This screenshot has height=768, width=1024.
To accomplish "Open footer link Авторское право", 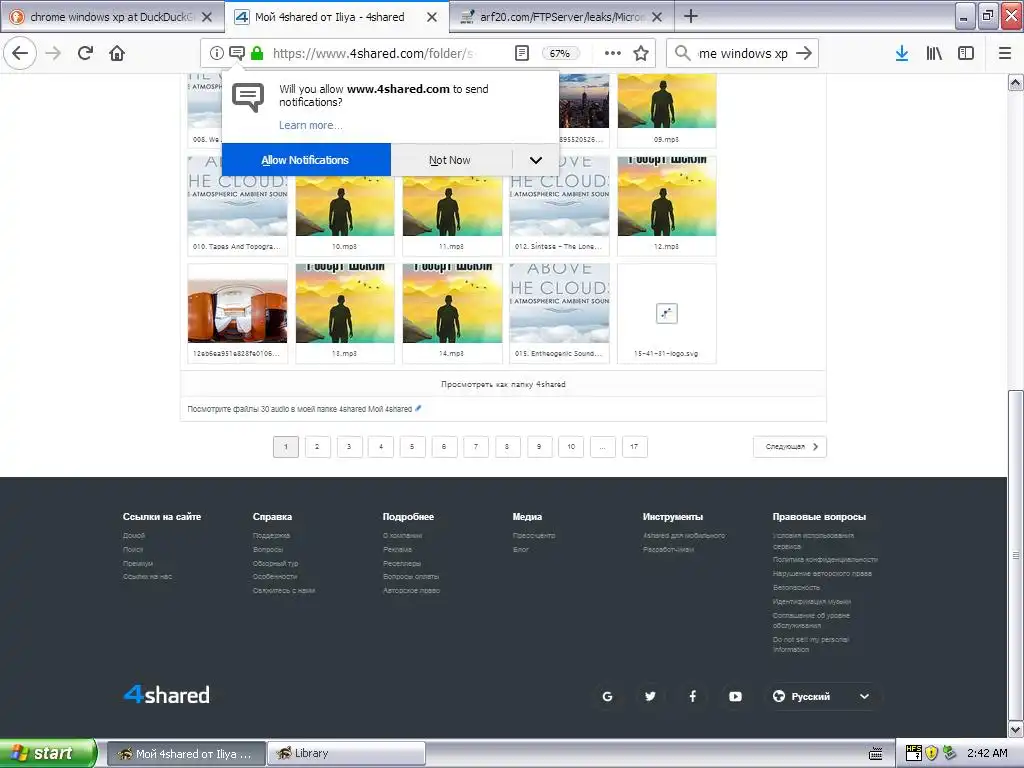I will pos(411,590).
